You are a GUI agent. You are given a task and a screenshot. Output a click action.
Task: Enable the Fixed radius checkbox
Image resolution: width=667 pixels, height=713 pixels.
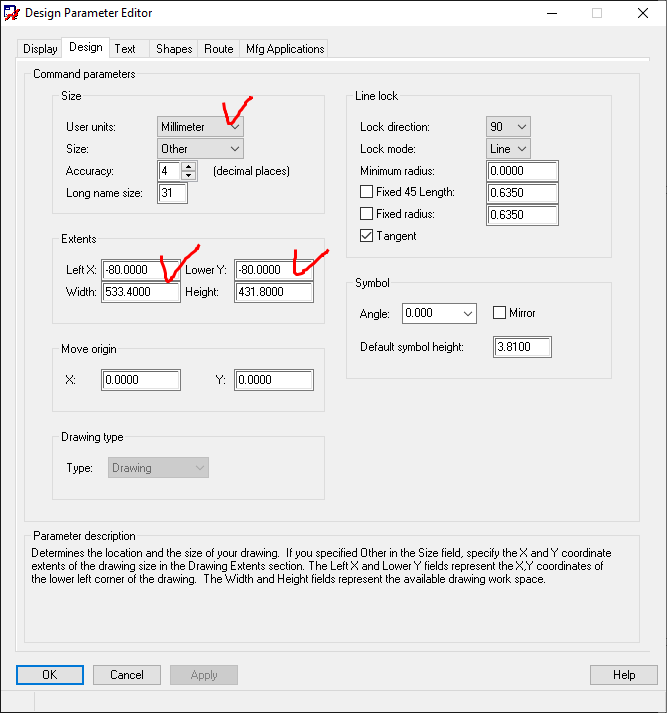coord(366,213)
